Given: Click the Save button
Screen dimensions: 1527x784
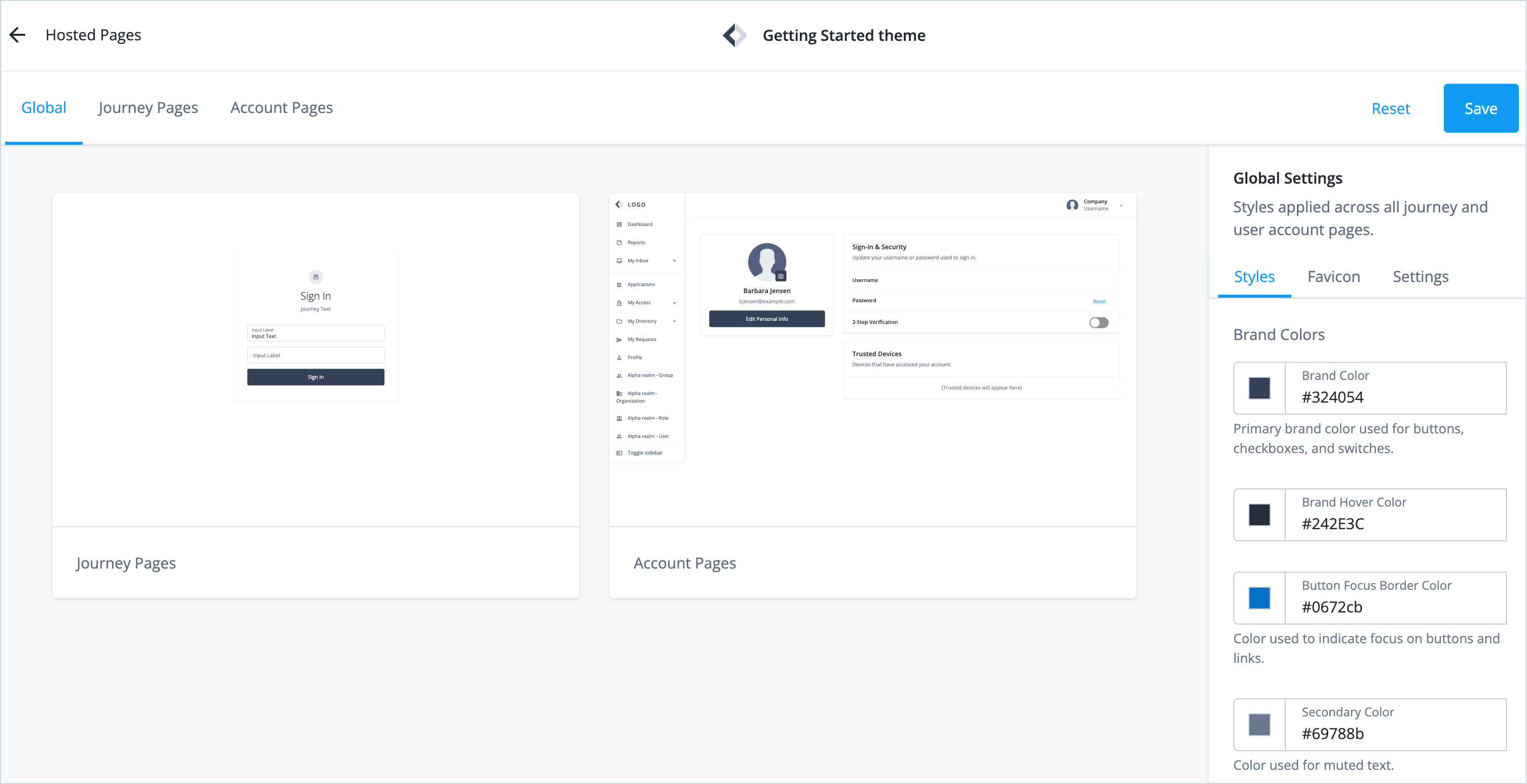Looking at the screenshot, I should click(1481, 108).
